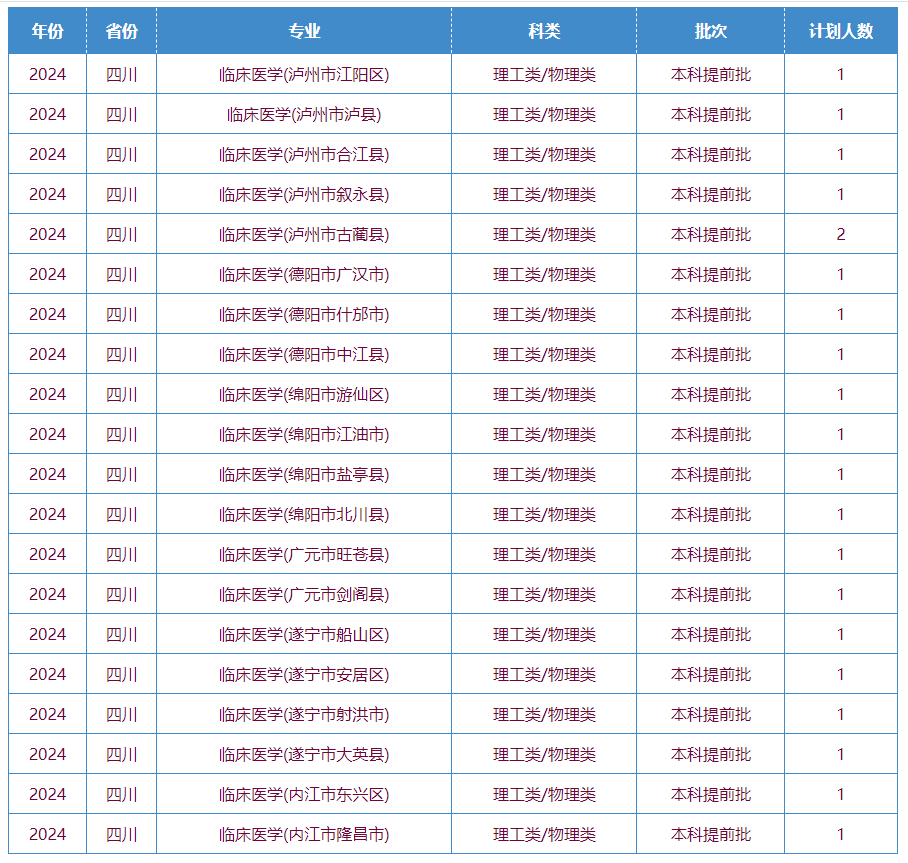The height and width of the screenshot is (863, 908).
Task: Select the 临床医学(泸州市叙永县) cell
Action: [304, 194]
